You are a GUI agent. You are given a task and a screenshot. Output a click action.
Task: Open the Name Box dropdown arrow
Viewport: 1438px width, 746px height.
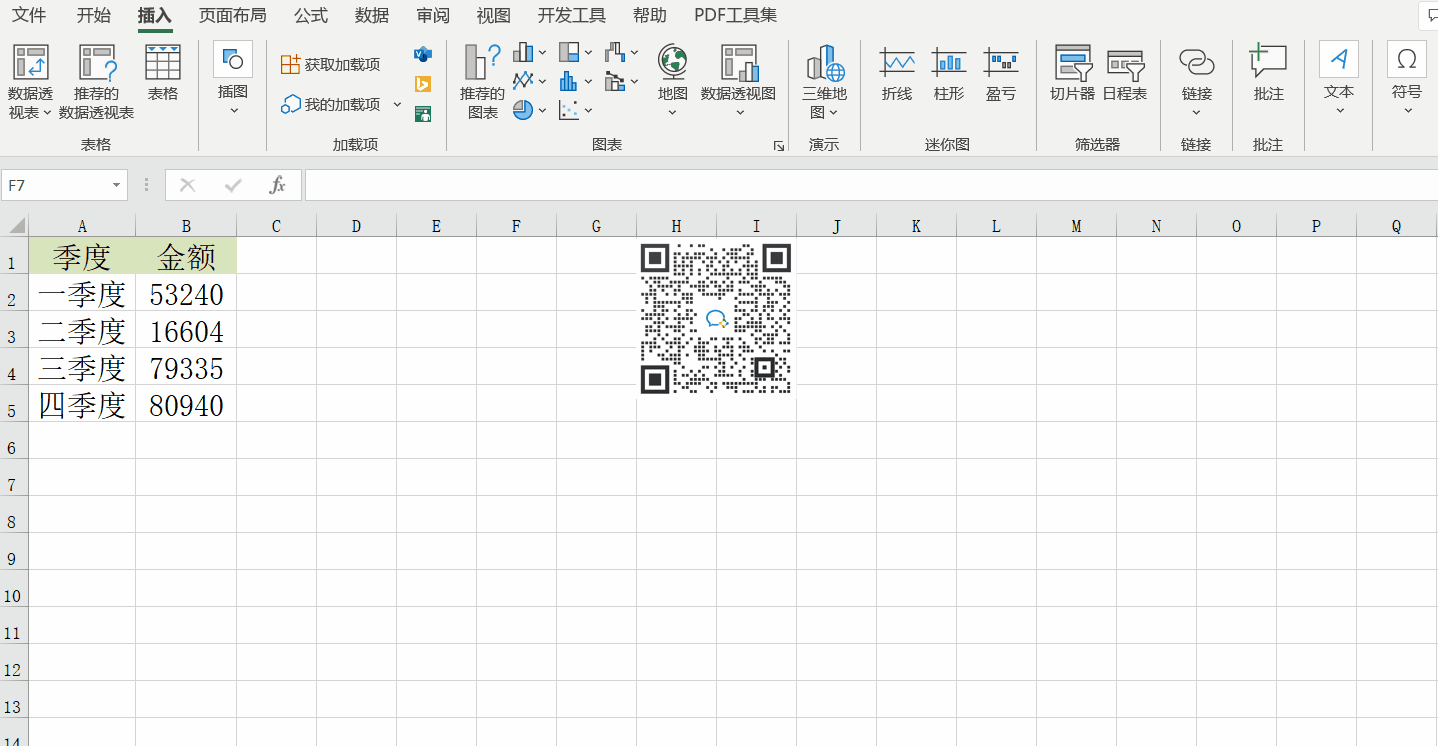(117, 185)
